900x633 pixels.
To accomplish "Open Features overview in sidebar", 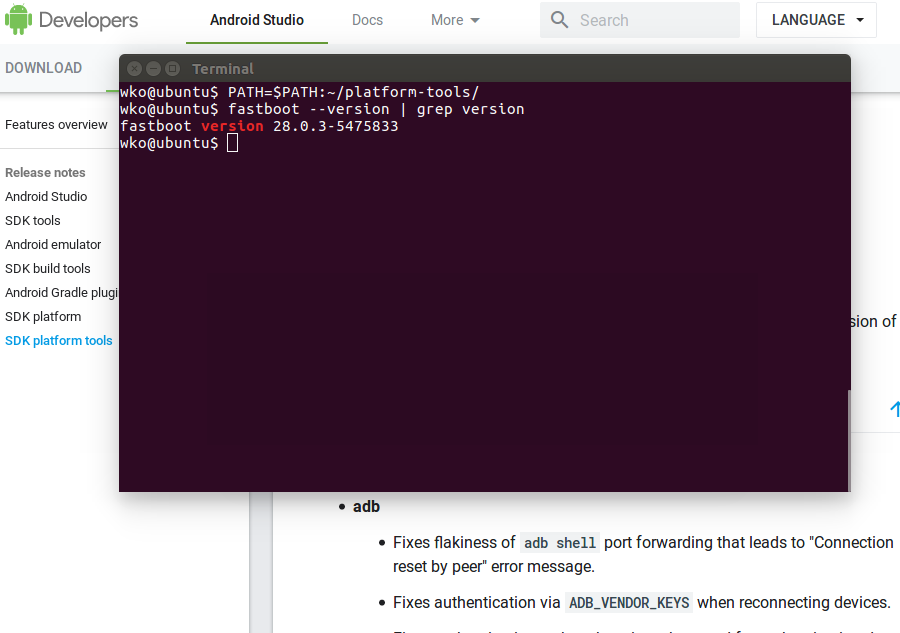I will (x=56, y=125).
